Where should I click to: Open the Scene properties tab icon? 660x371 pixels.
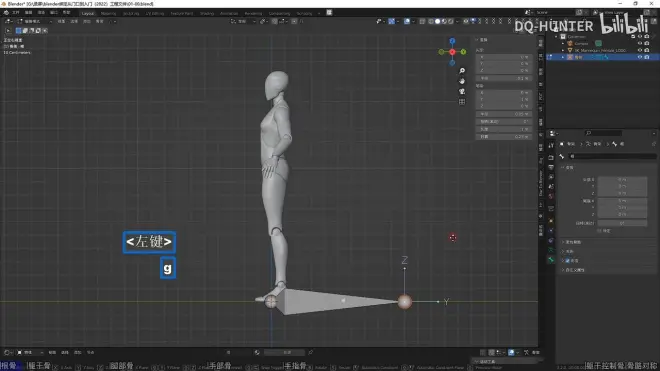551,187
